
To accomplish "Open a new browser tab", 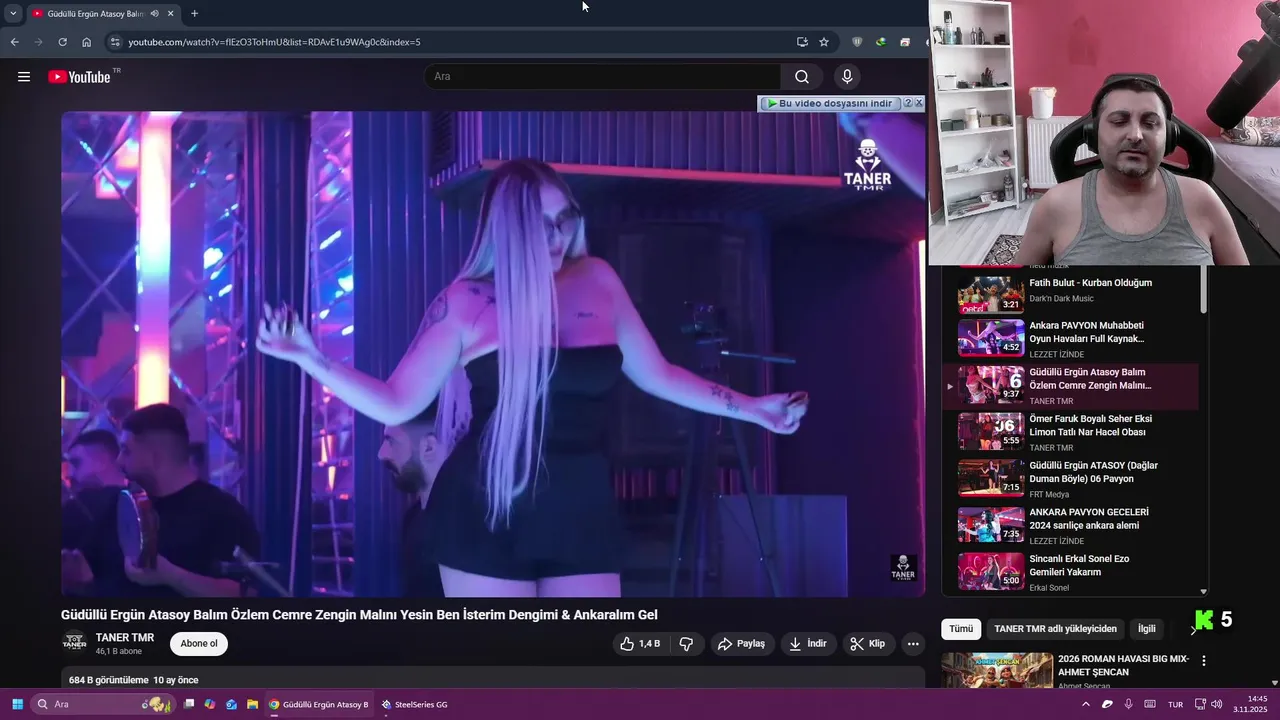I will tap(194, 14).
